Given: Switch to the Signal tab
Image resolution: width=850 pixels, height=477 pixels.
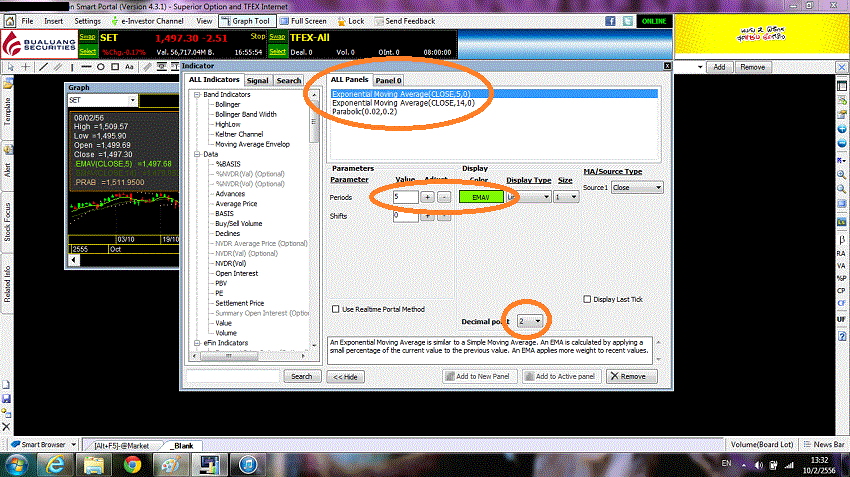Looking at the screenshot, I should 257,80.
